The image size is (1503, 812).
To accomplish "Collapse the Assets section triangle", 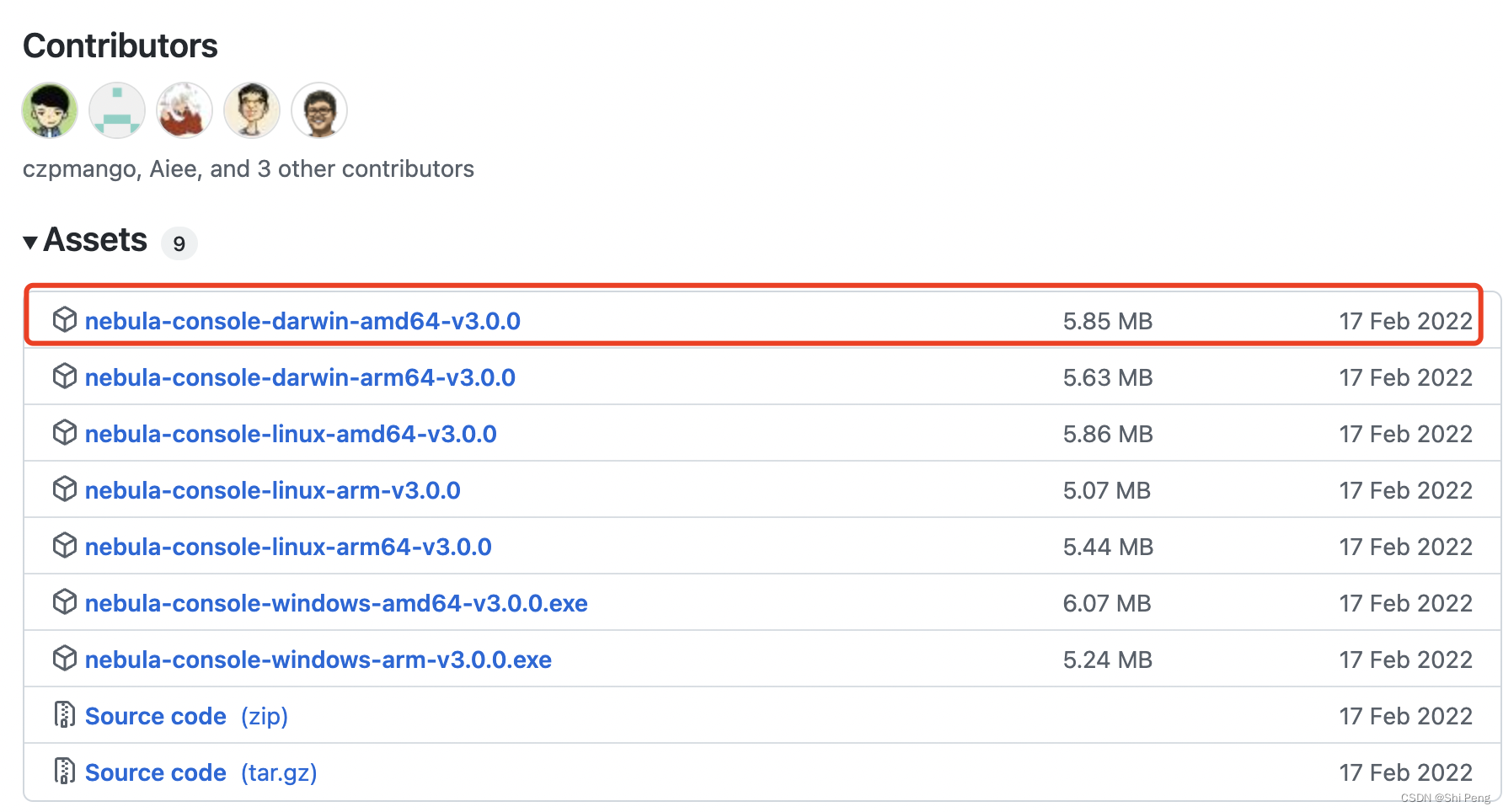I will pos(30,243).
